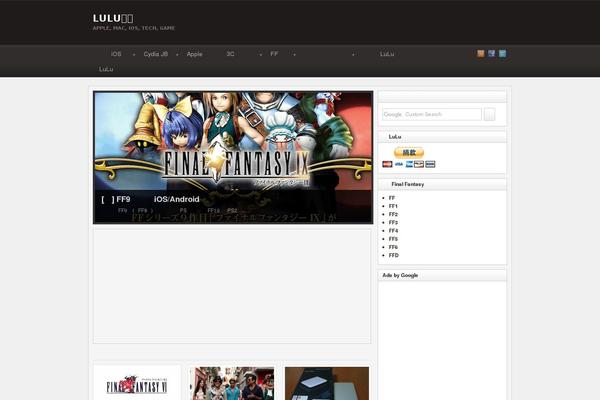Open the Cydia JB navigation menu item
Screen dimensions: 600x400
coord(155,54)
